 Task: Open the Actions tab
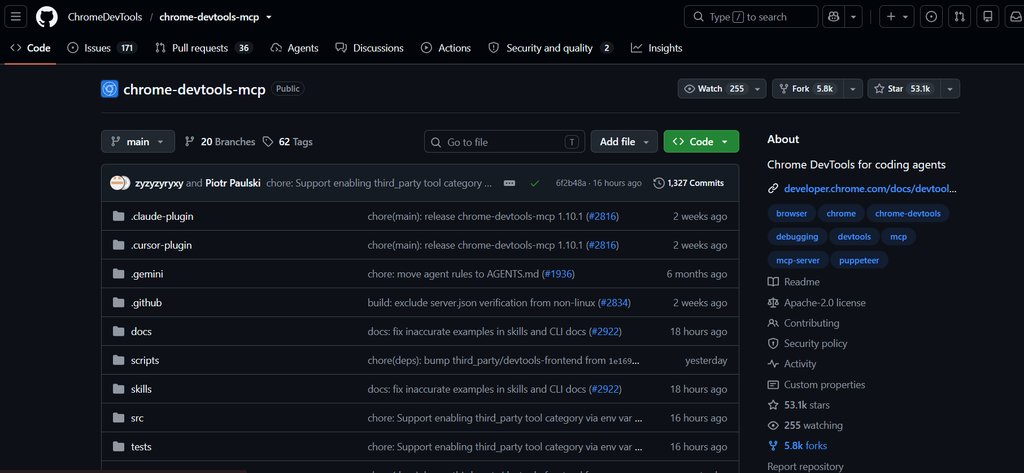coord(446,48)
